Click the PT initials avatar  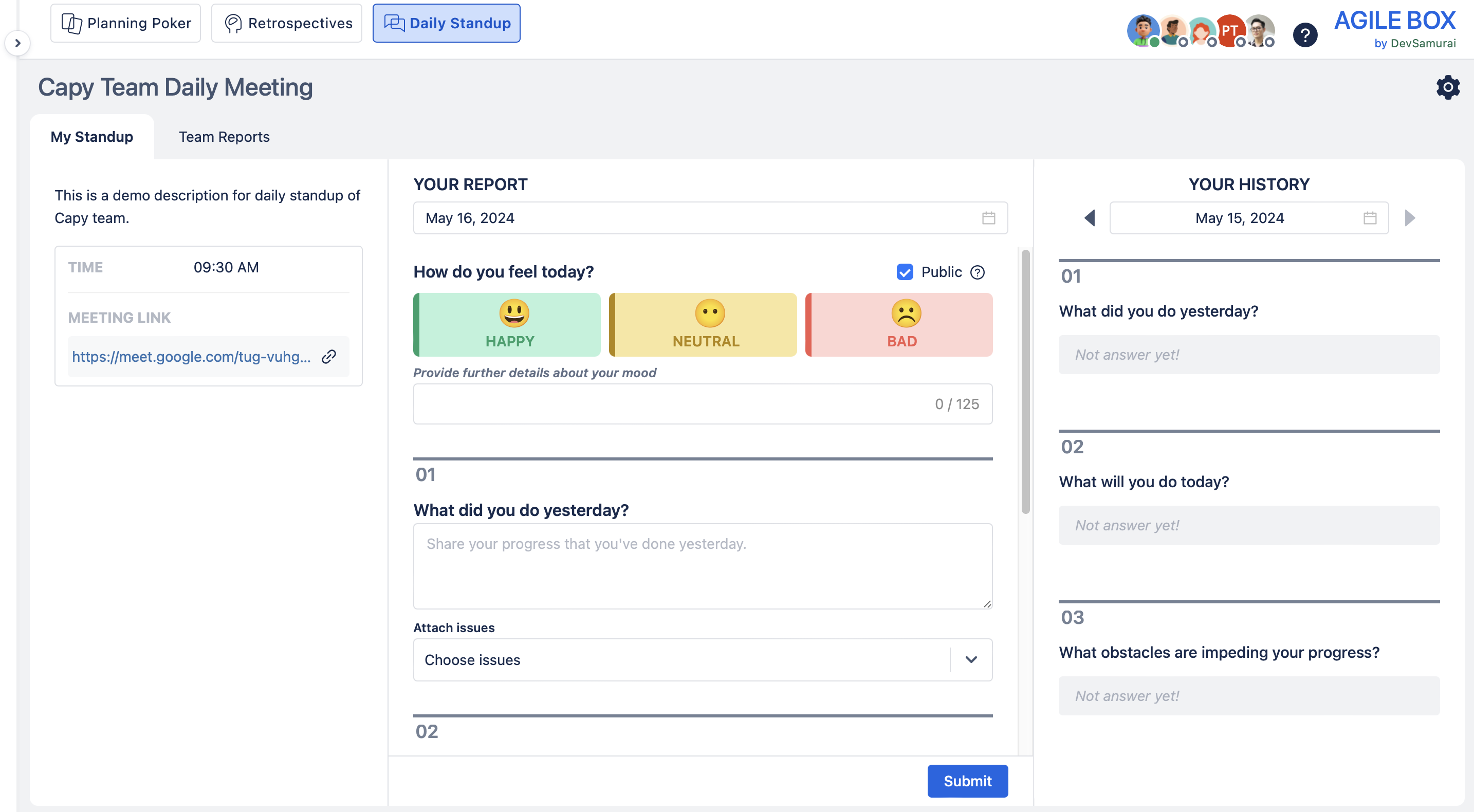click(x=1230, y=31)
